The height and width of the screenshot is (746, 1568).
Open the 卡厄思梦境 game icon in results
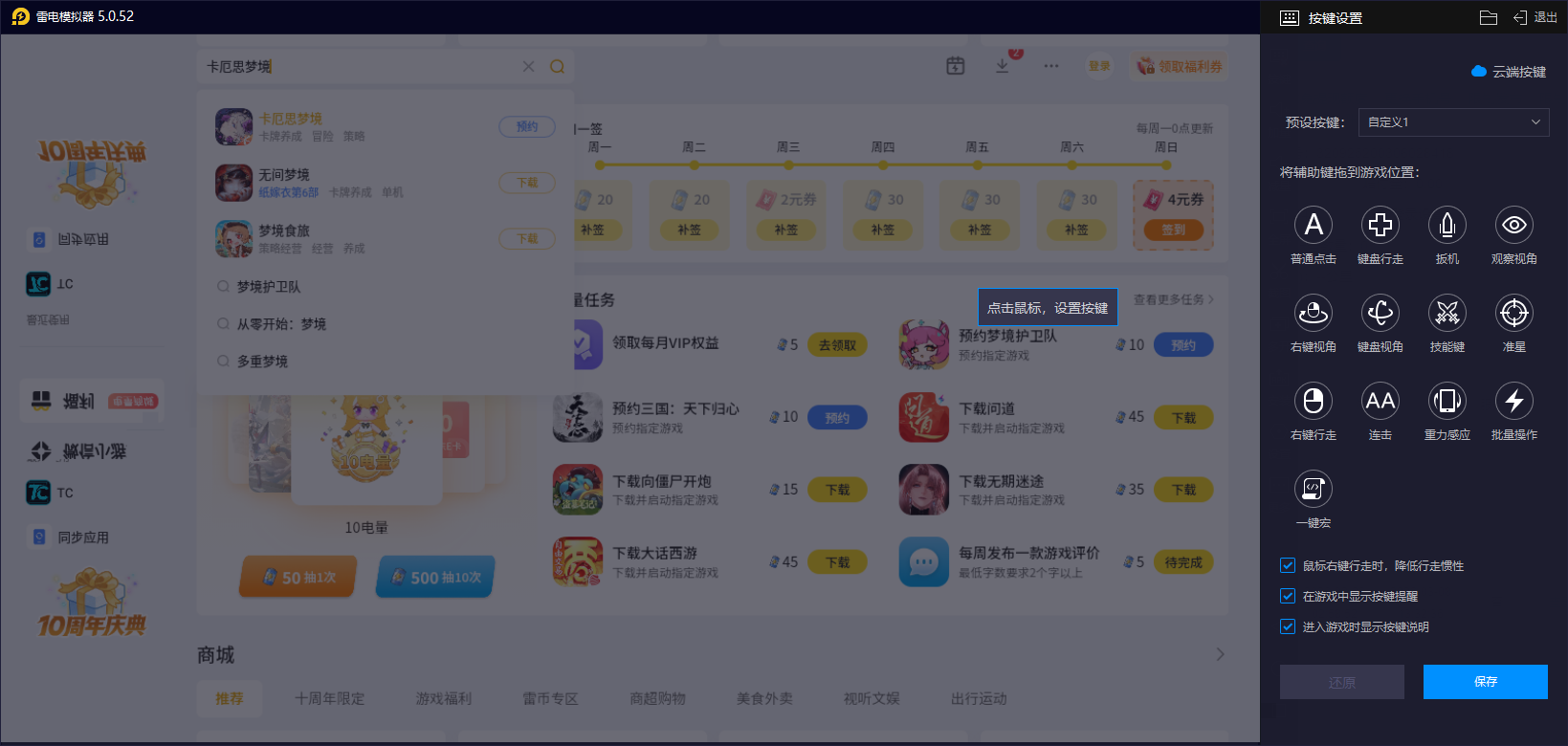[233, 126]
